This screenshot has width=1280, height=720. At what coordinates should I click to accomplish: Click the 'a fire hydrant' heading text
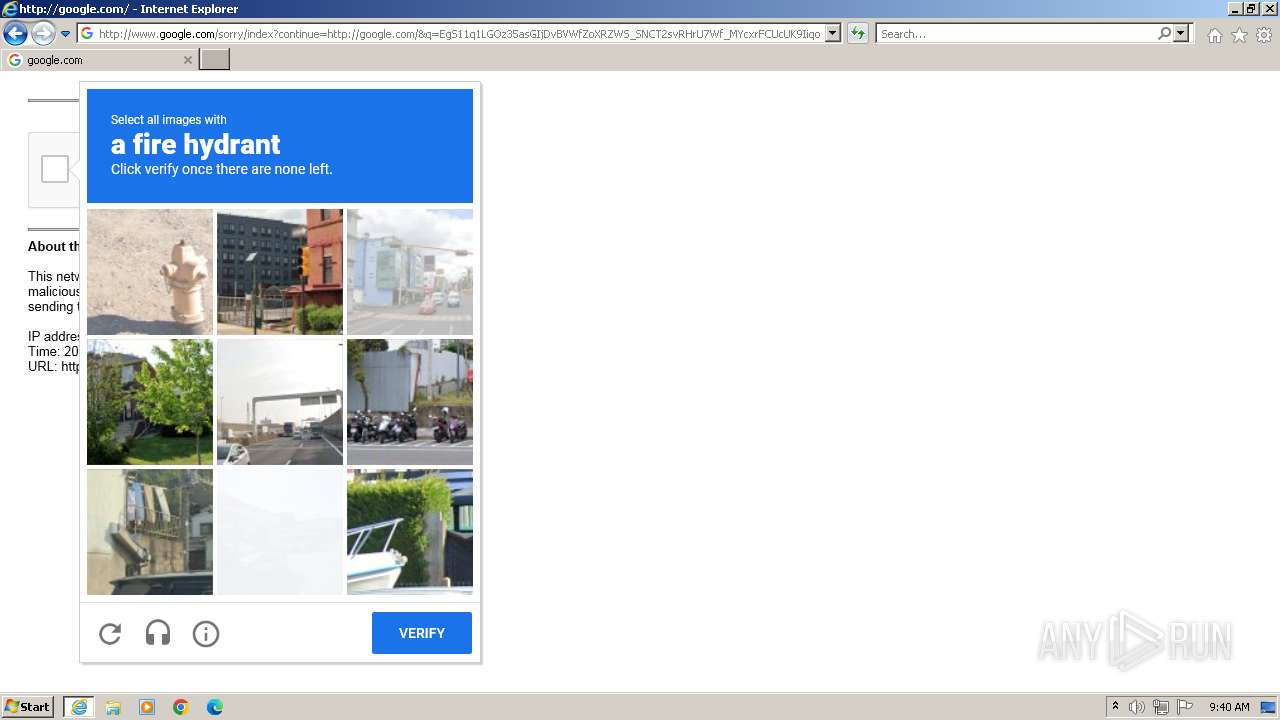click(196, 145)
